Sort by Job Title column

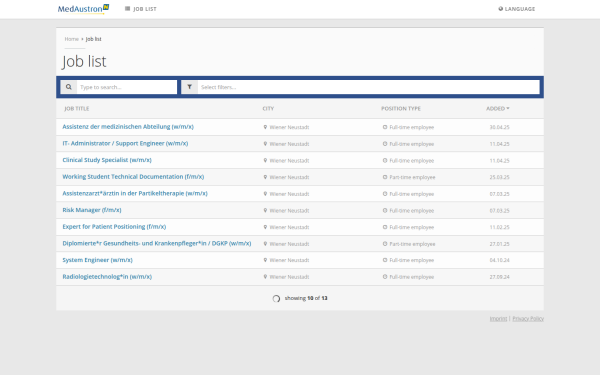tap(77, 109)
